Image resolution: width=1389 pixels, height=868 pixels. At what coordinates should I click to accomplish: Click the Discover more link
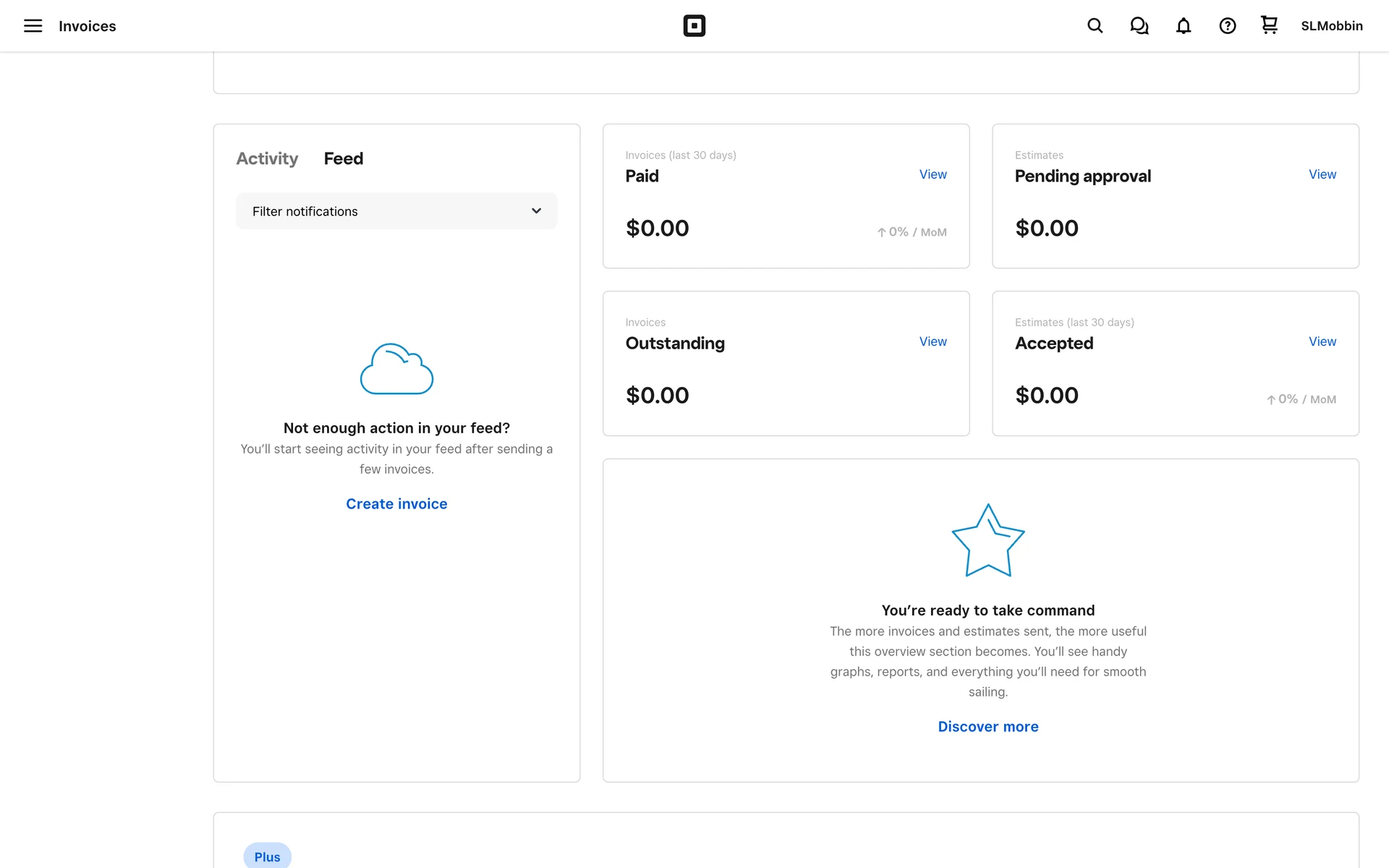(987, 727)
